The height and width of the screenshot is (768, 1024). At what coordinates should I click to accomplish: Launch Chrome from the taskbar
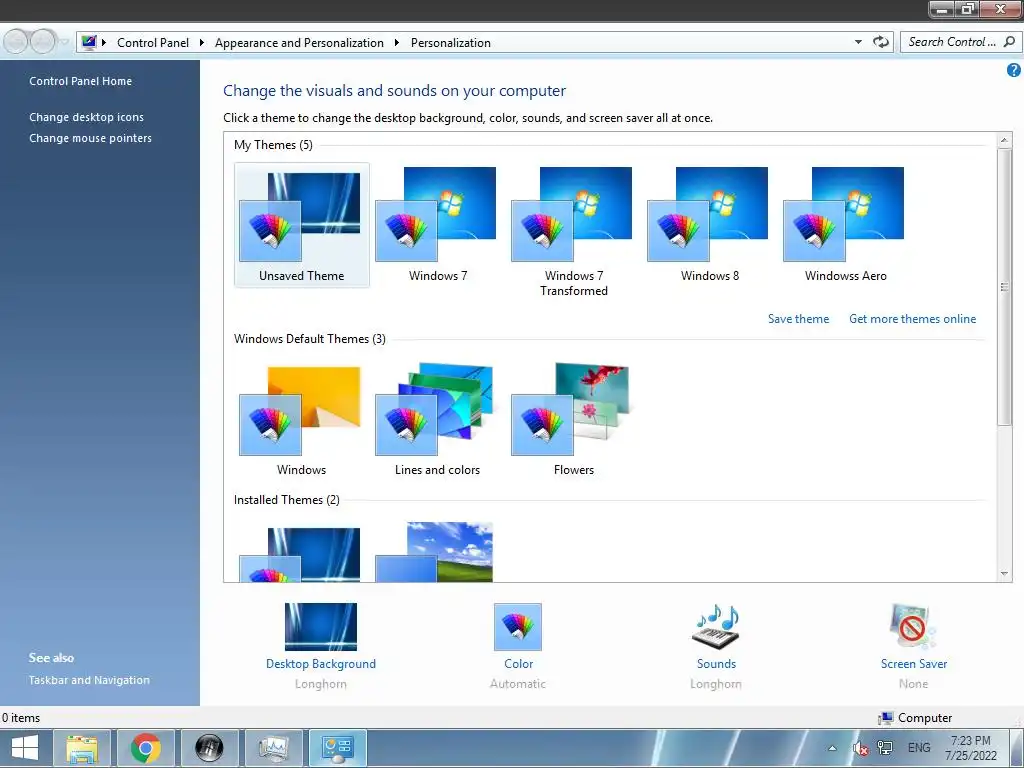pyautogui.click(x=146, y=748)
